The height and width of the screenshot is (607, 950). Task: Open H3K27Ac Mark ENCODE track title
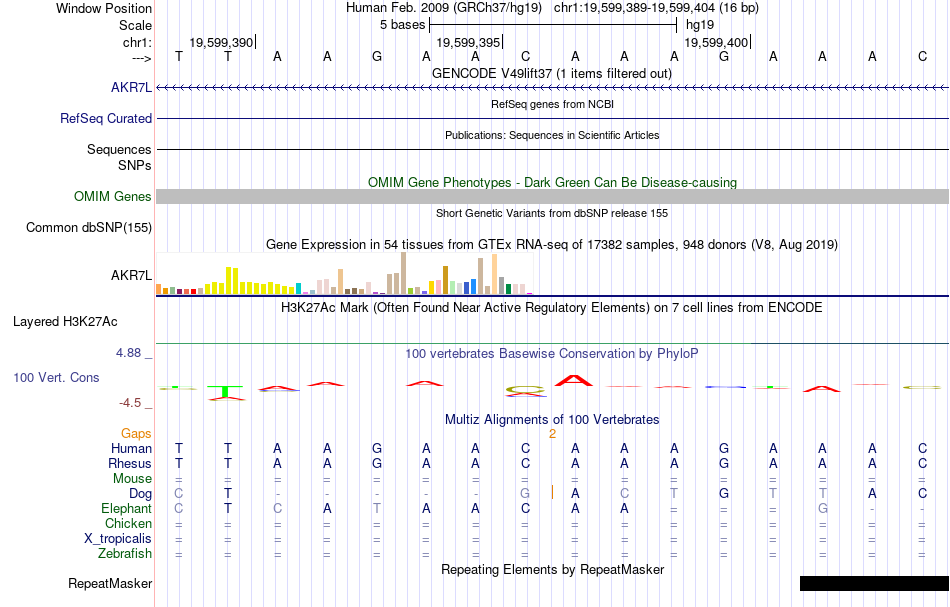pos(552,307)
